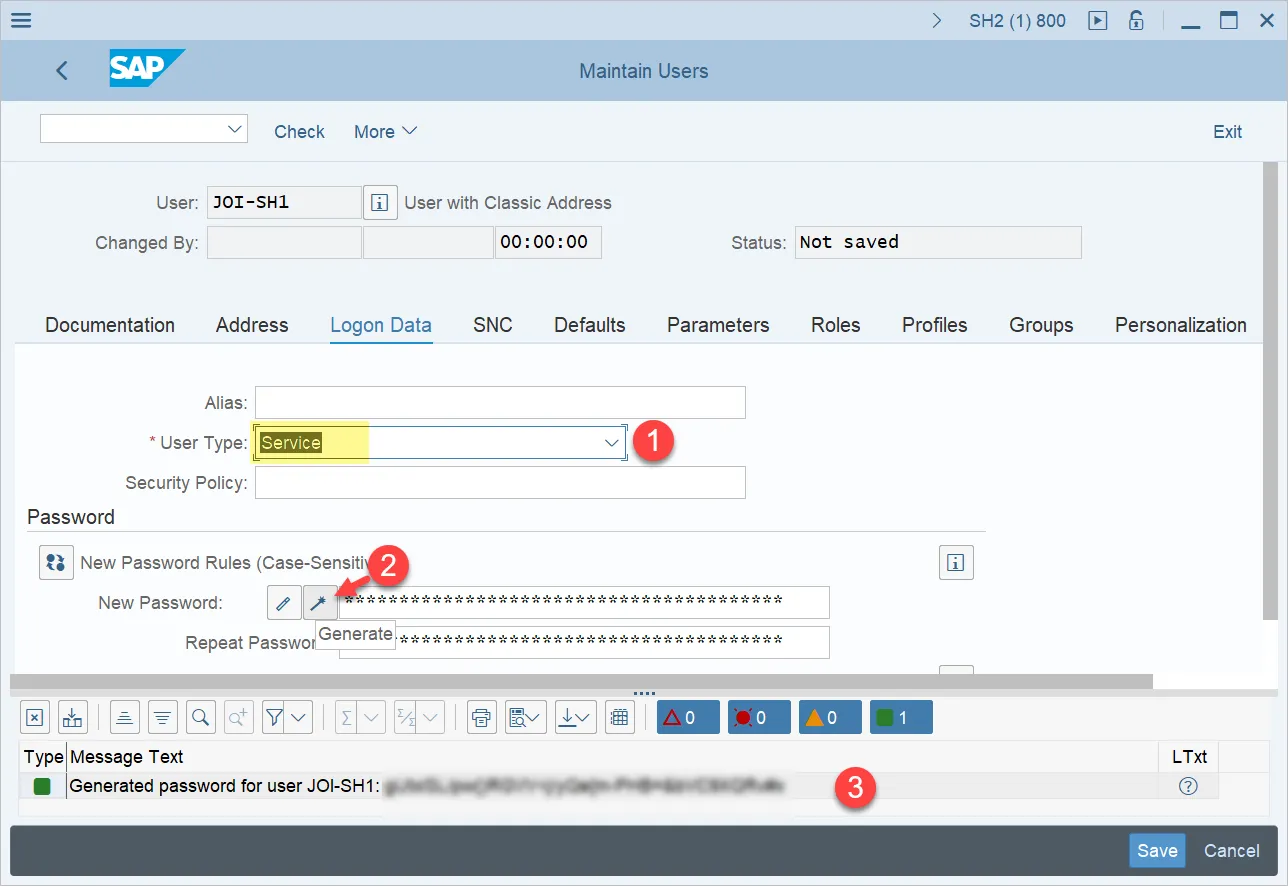Image resolution: width=1288 pixels, height=886 pixels.
Task: Click the play icon beside SH2 (1) 800
Action: pos(1098,20)
